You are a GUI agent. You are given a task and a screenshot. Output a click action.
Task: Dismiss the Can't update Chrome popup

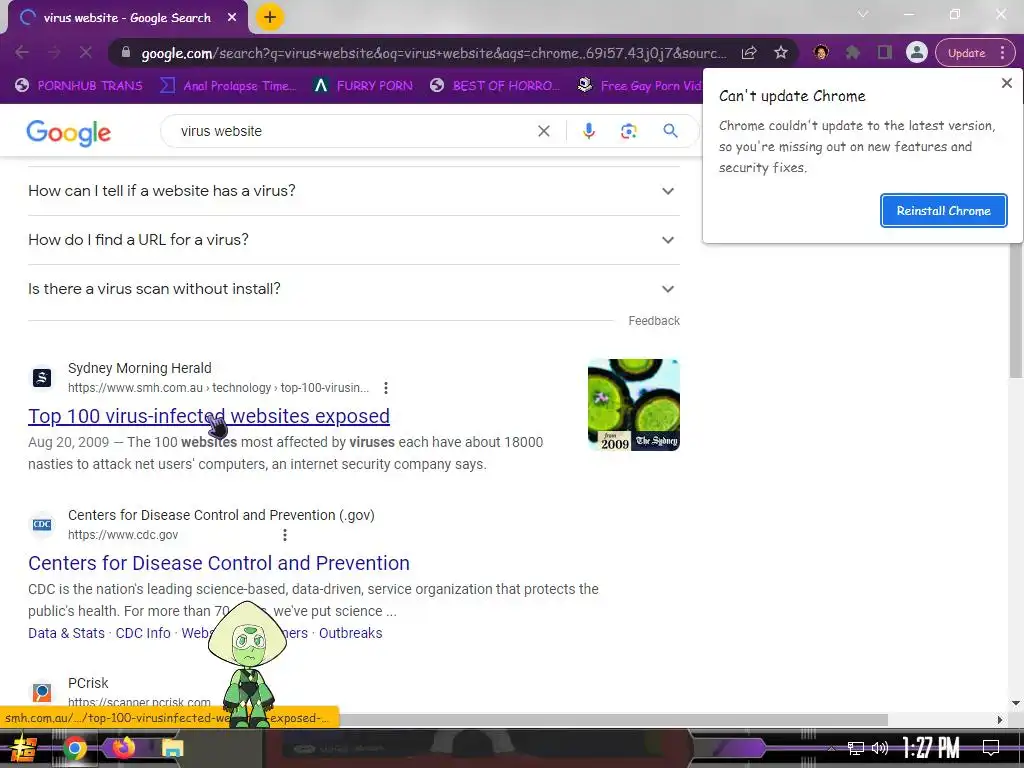pos(1006,83)
